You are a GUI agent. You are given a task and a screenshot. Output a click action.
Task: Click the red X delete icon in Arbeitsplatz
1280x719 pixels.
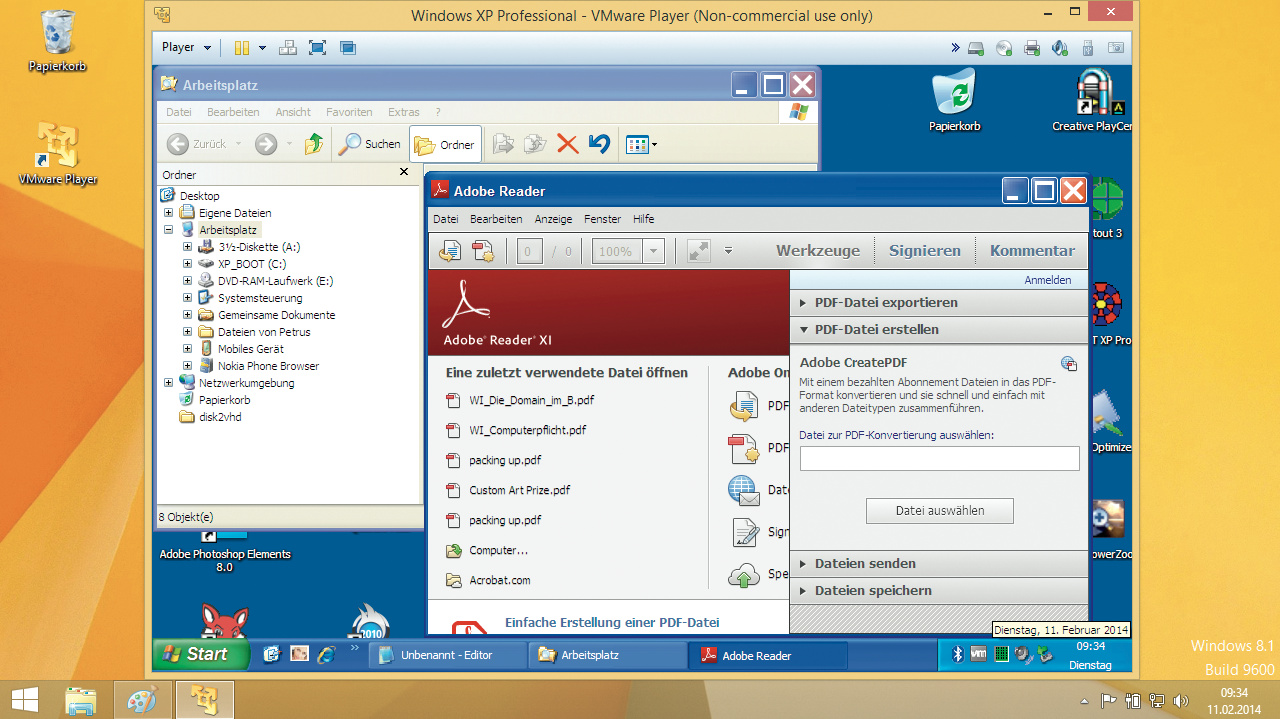[567, 144]
